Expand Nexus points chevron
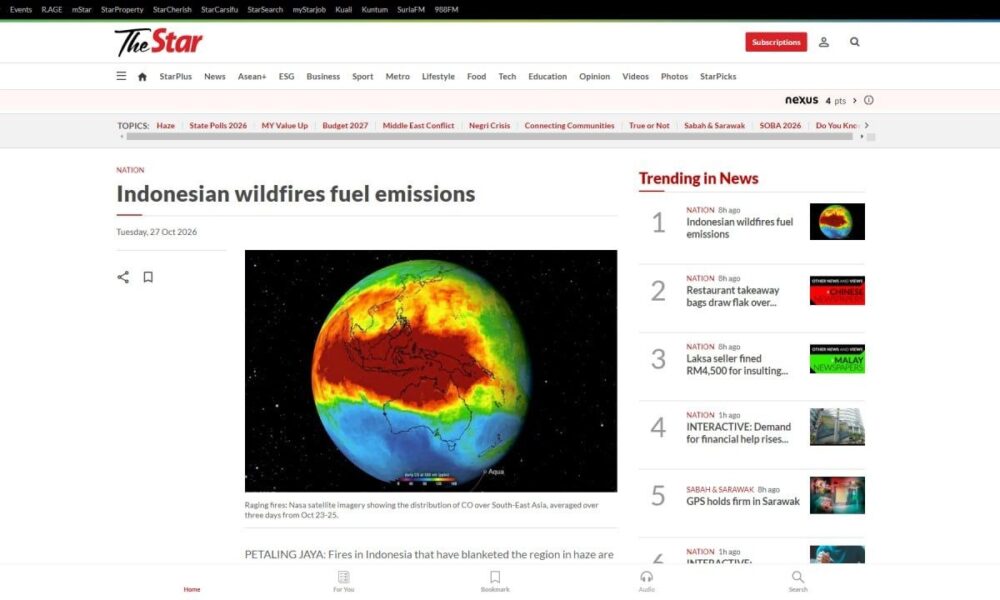 coord(855,100)
